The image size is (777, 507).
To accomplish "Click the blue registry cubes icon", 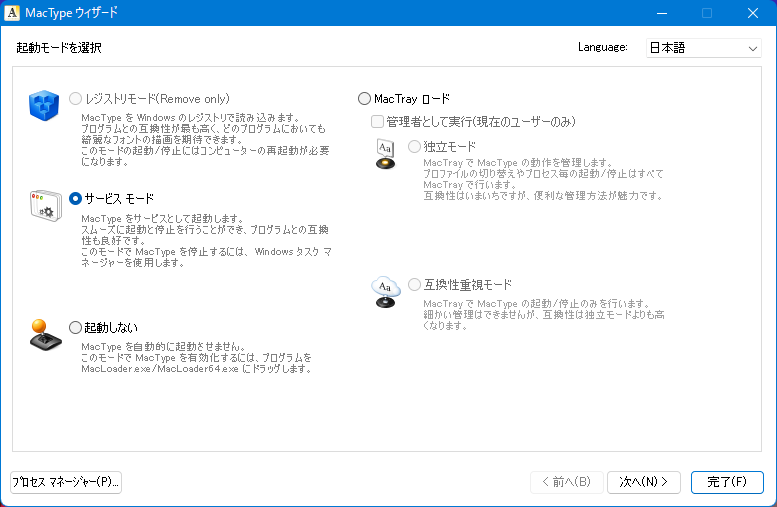I will point(44,105).
